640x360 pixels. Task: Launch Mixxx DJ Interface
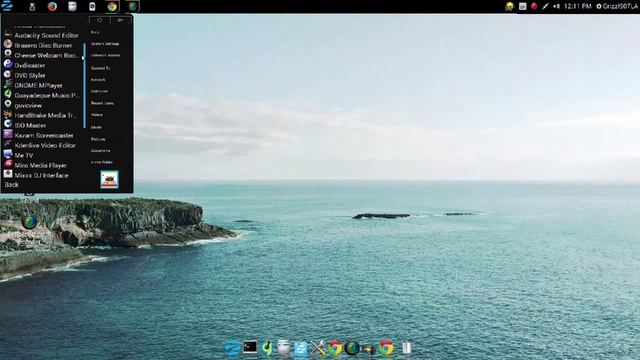coord(41,175)
